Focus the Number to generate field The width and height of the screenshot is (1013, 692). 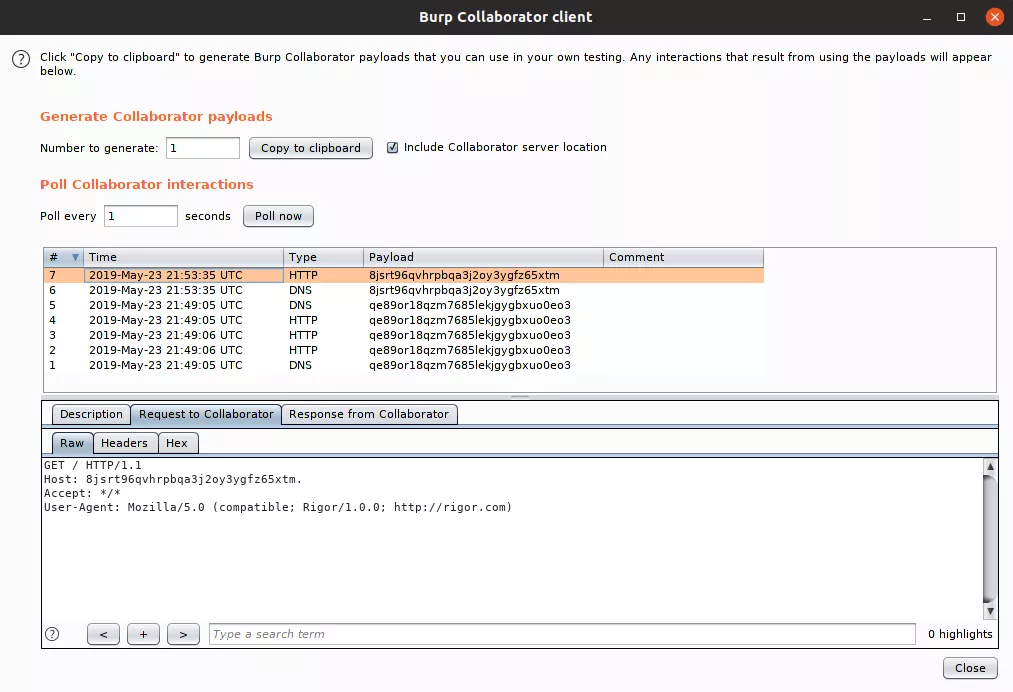[x=203, y=148]
